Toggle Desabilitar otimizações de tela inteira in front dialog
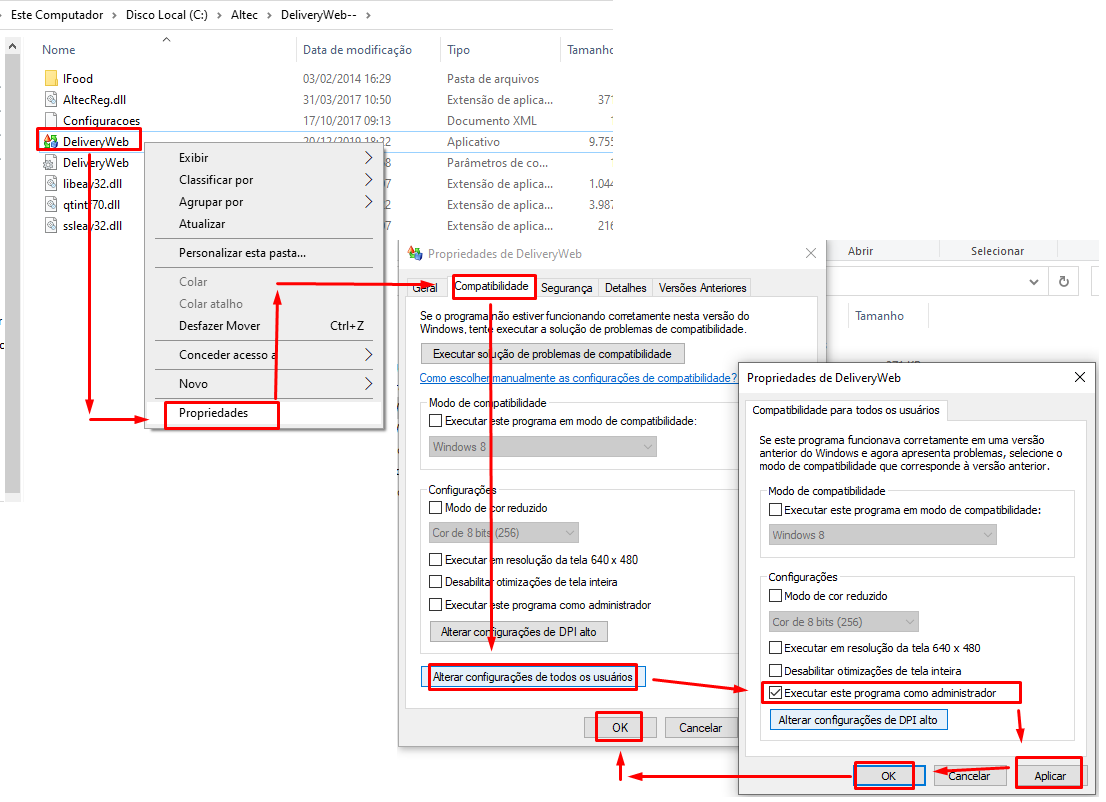Screen dimensions: 1106x802 click(x=775, y=671)
